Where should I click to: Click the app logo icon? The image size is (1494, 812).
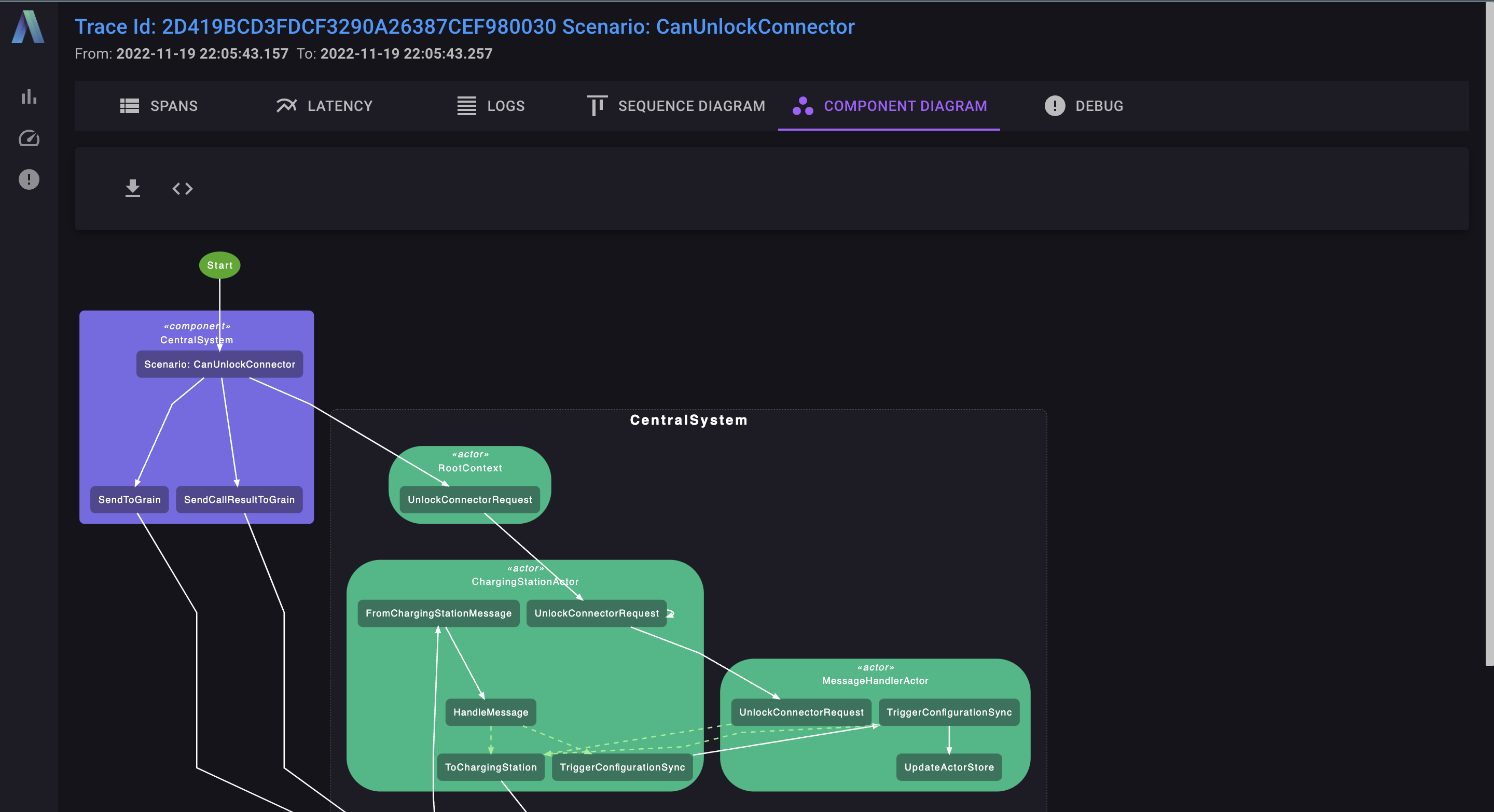tap(28, 27)
